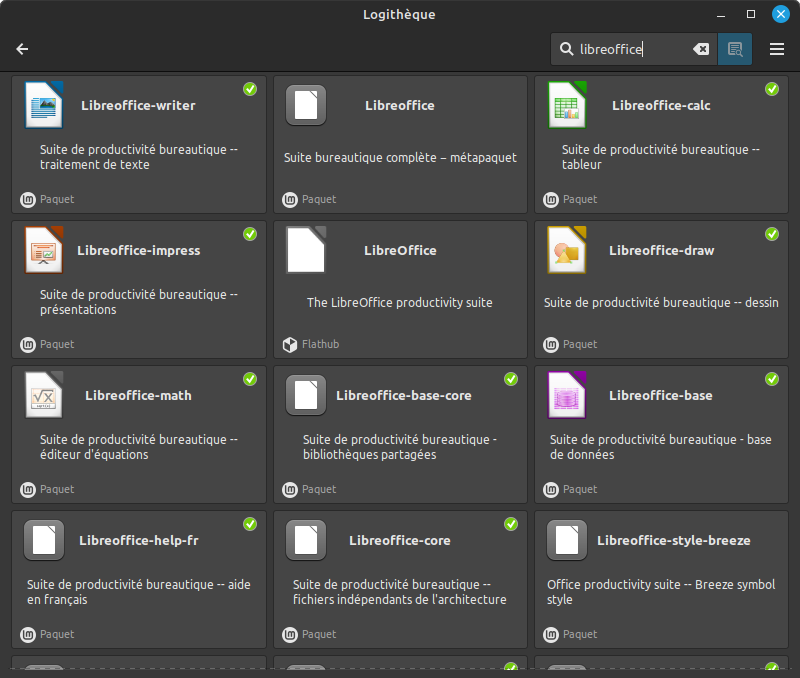Open the Libreoffice-draw title

click(x=661, y=250)
